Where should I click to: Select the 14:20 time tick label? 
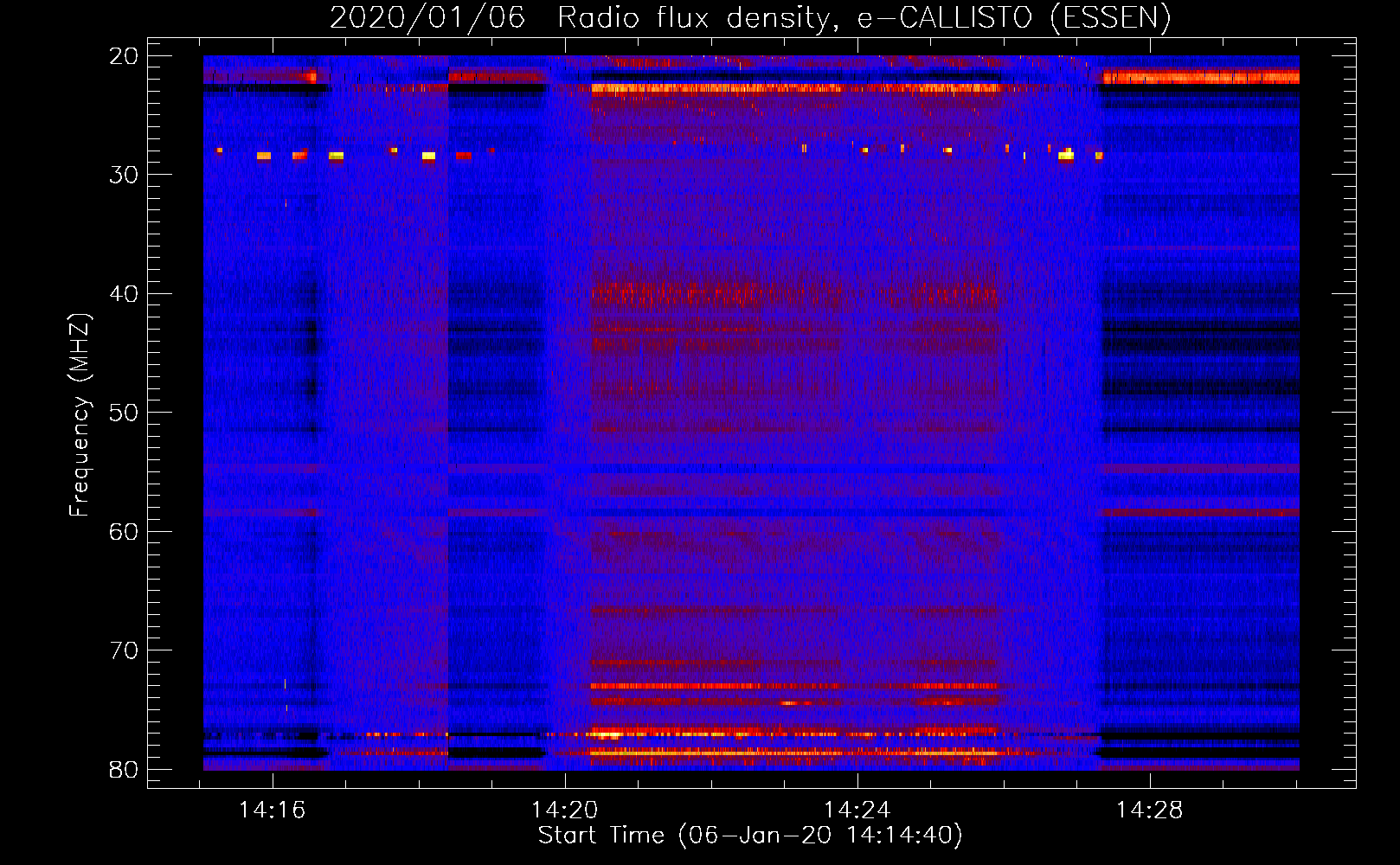point(565,811)
